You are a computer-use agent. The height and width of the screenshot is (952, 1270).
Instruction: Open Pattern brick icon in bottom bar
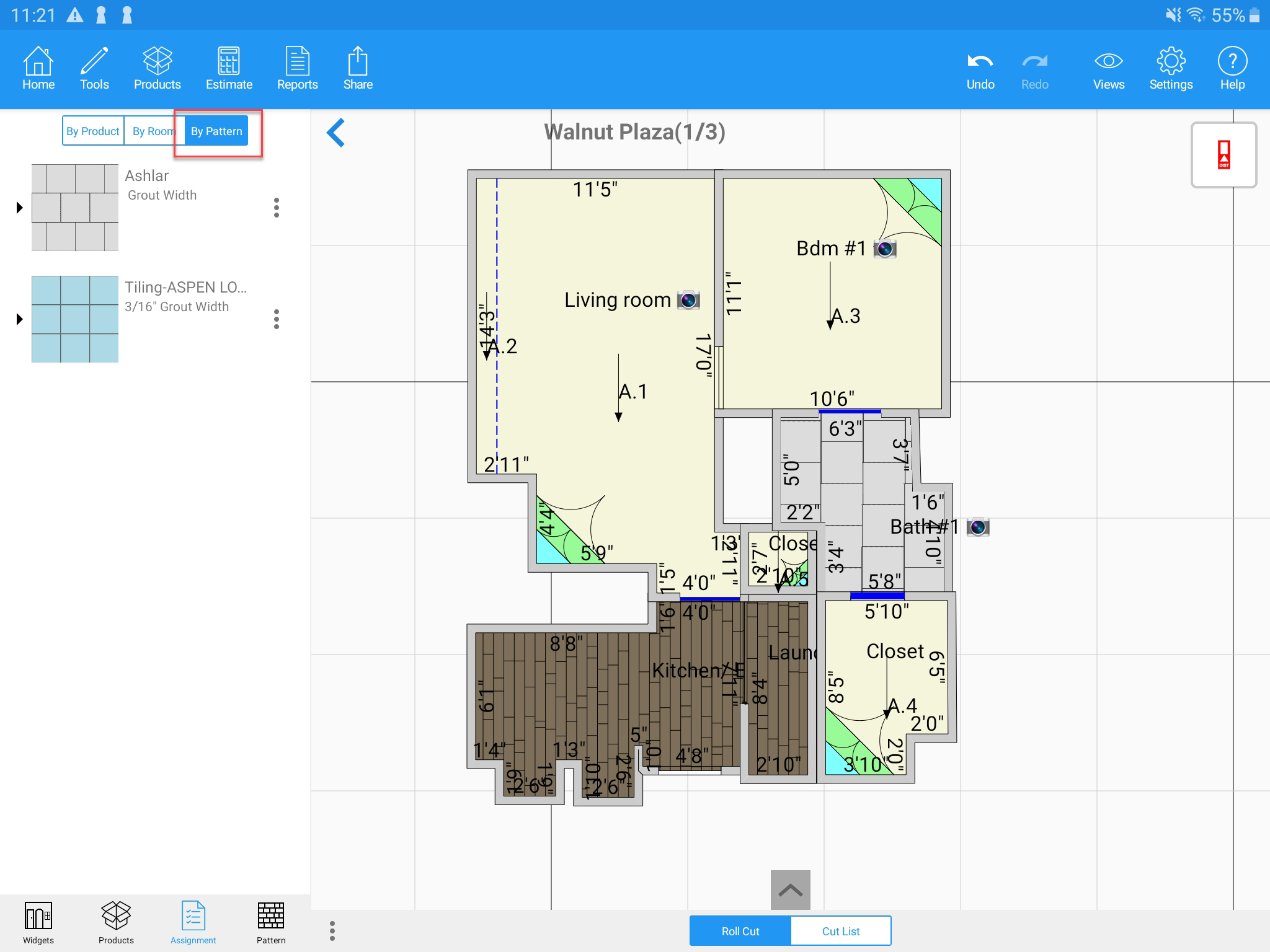271,922
